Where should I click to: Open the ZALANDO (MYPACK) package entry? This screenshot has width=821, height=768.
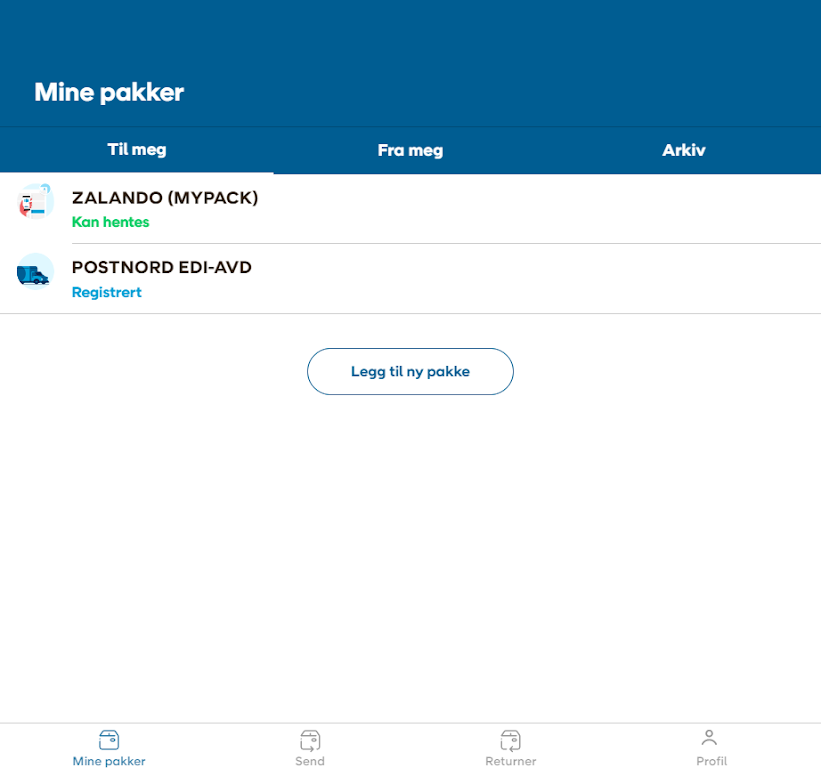pos(165,198)
